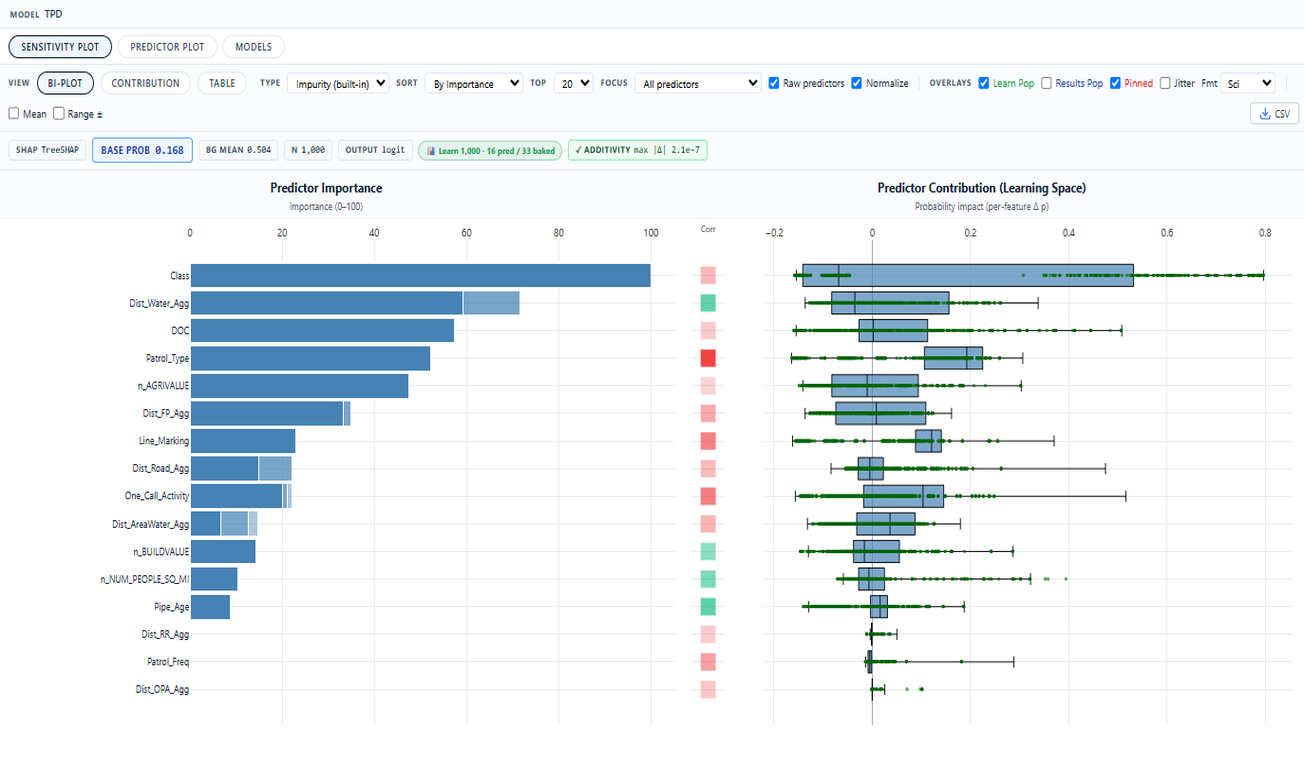Click the SHAP TreeSHAP badge
The width and height of the screenshot is (1304, 772).
point(47,150)
